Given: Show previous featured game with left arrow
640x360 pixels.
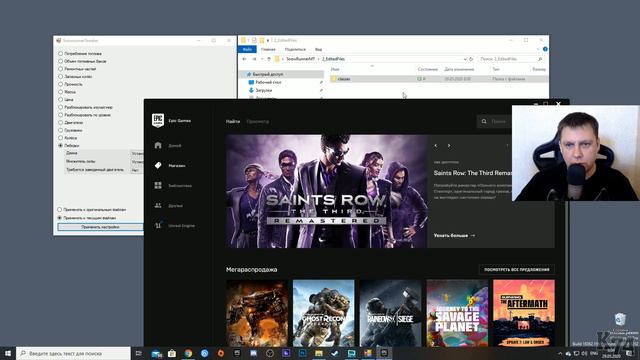Looking at the screenshot, I should (x=436, y=146).
